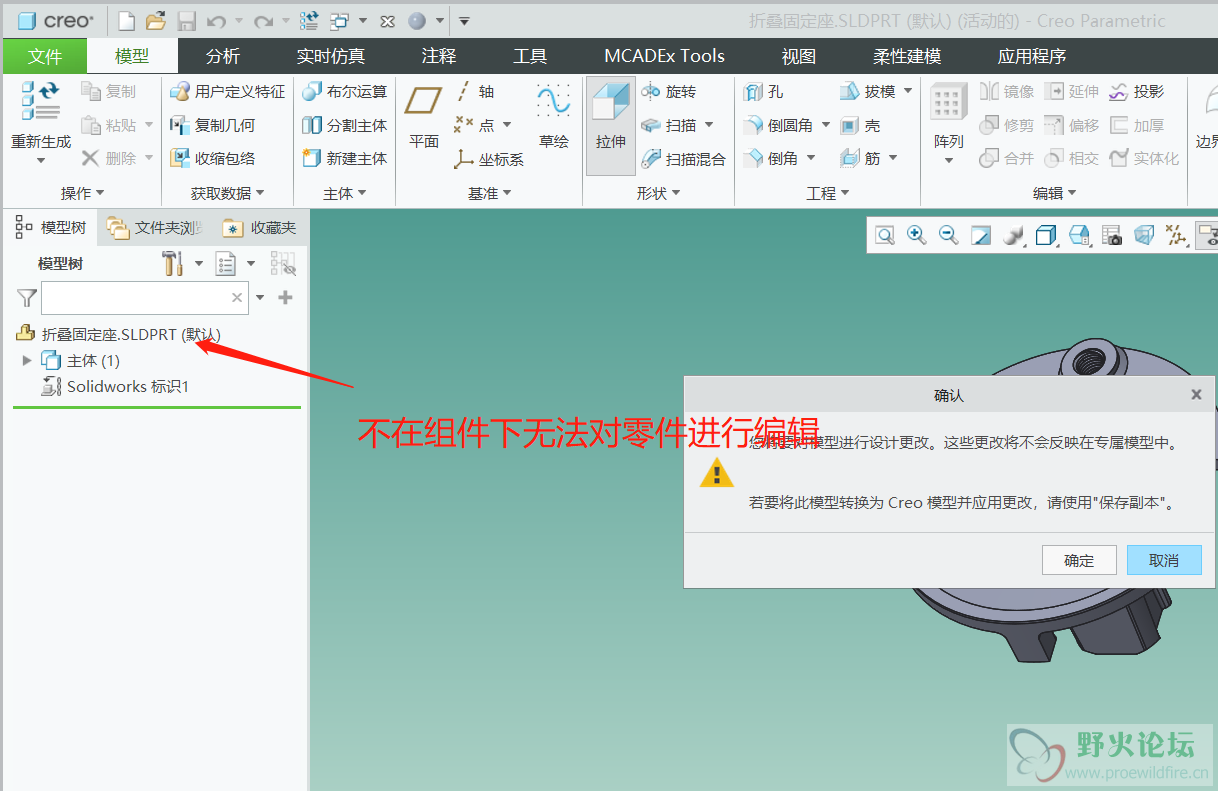Switch to the 柔性建模 ribbon tab
This screenshot has height=791, width=1218.
pos(907,56)
